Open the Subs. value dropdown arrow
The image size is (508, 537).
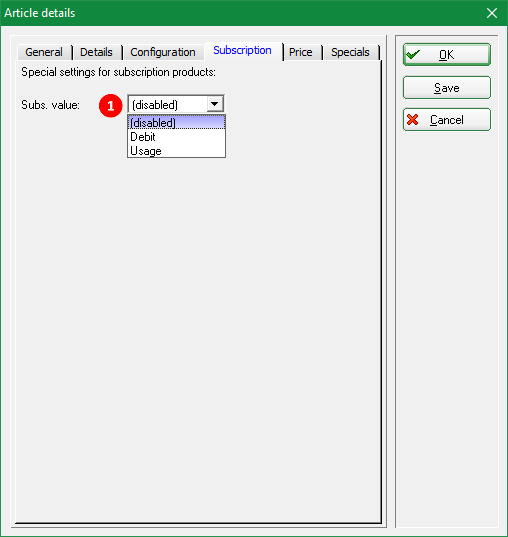tap(215, 104)
